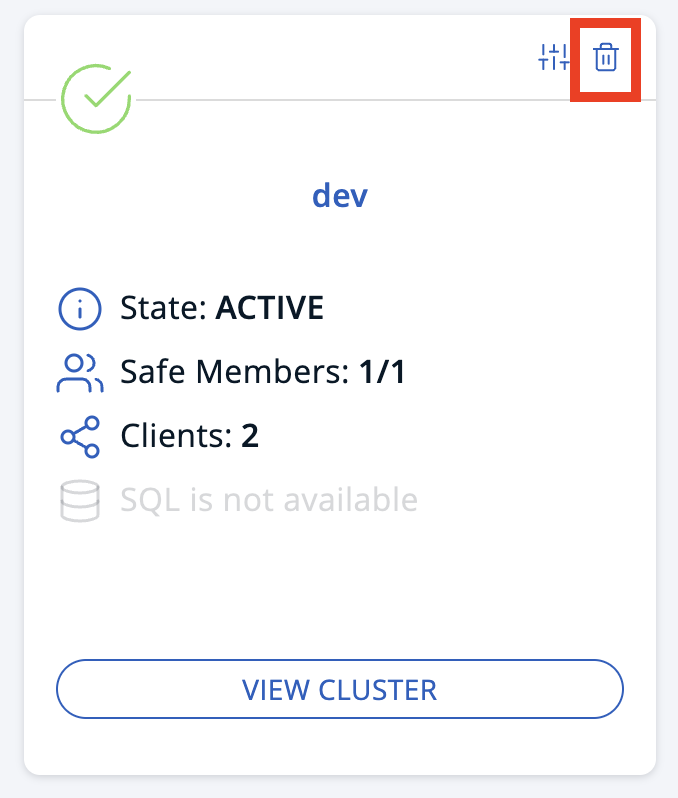678x798 pixels.
Task: Open cluster settings via the sliders icon
Action: [x=553, y=58]
